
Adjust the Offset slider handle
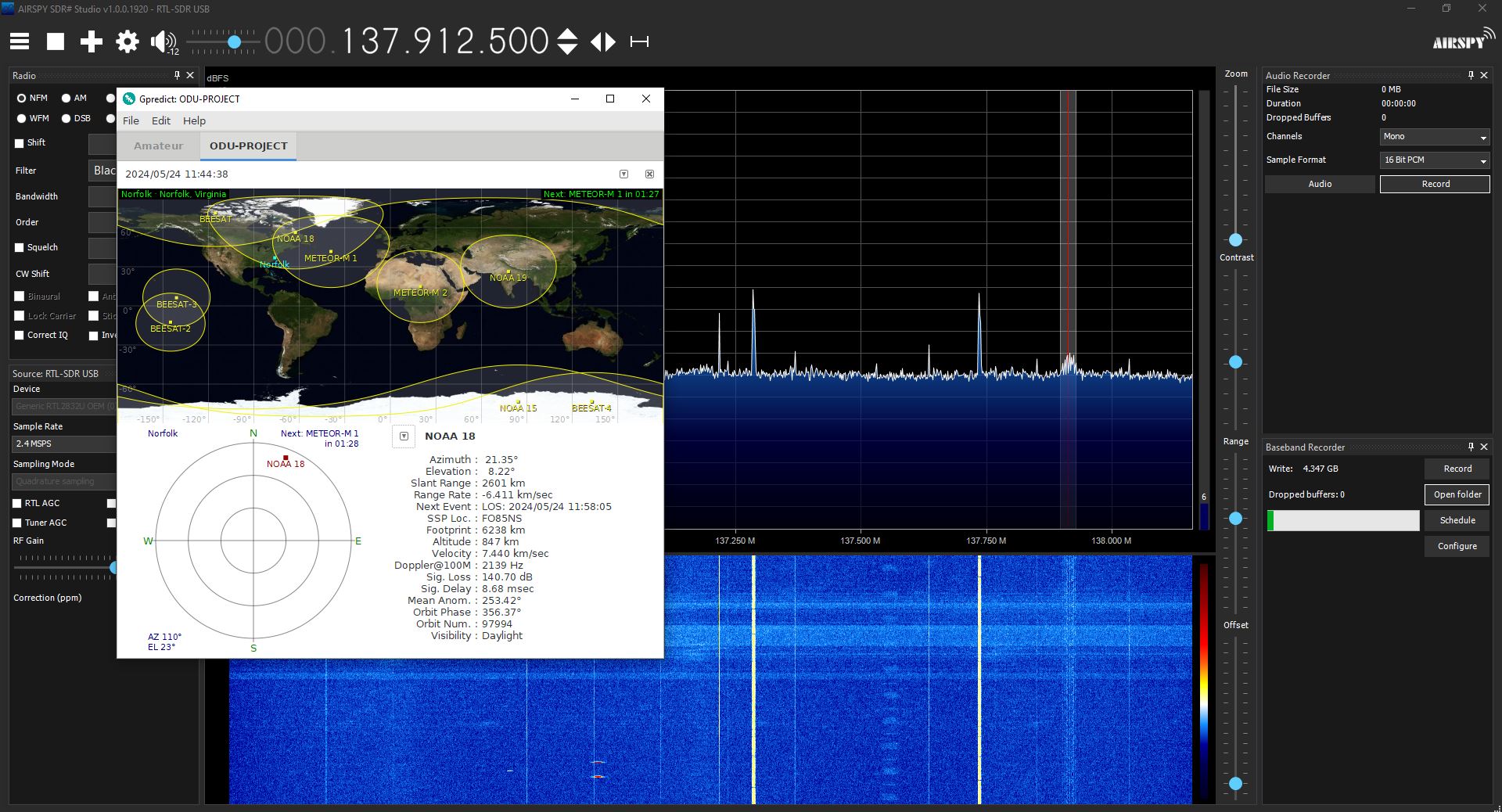(x=1235, y=783)
